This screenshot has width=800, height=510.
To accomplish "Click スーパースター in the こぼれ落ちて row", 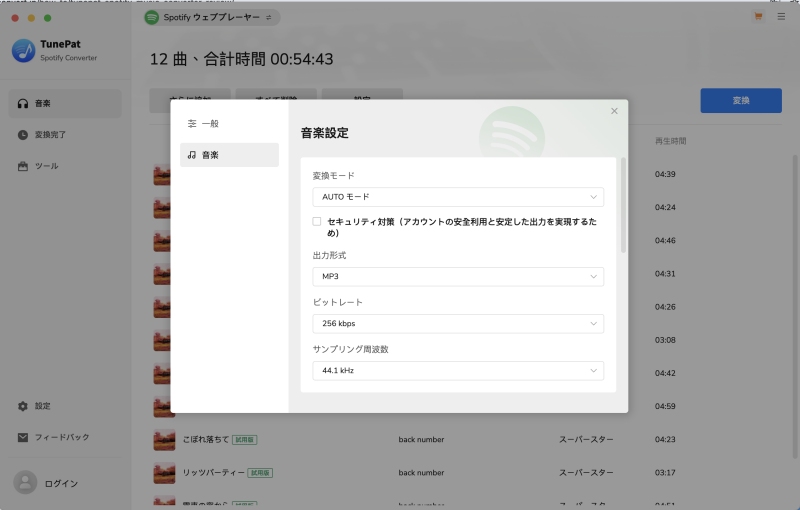I will point(586,439).
